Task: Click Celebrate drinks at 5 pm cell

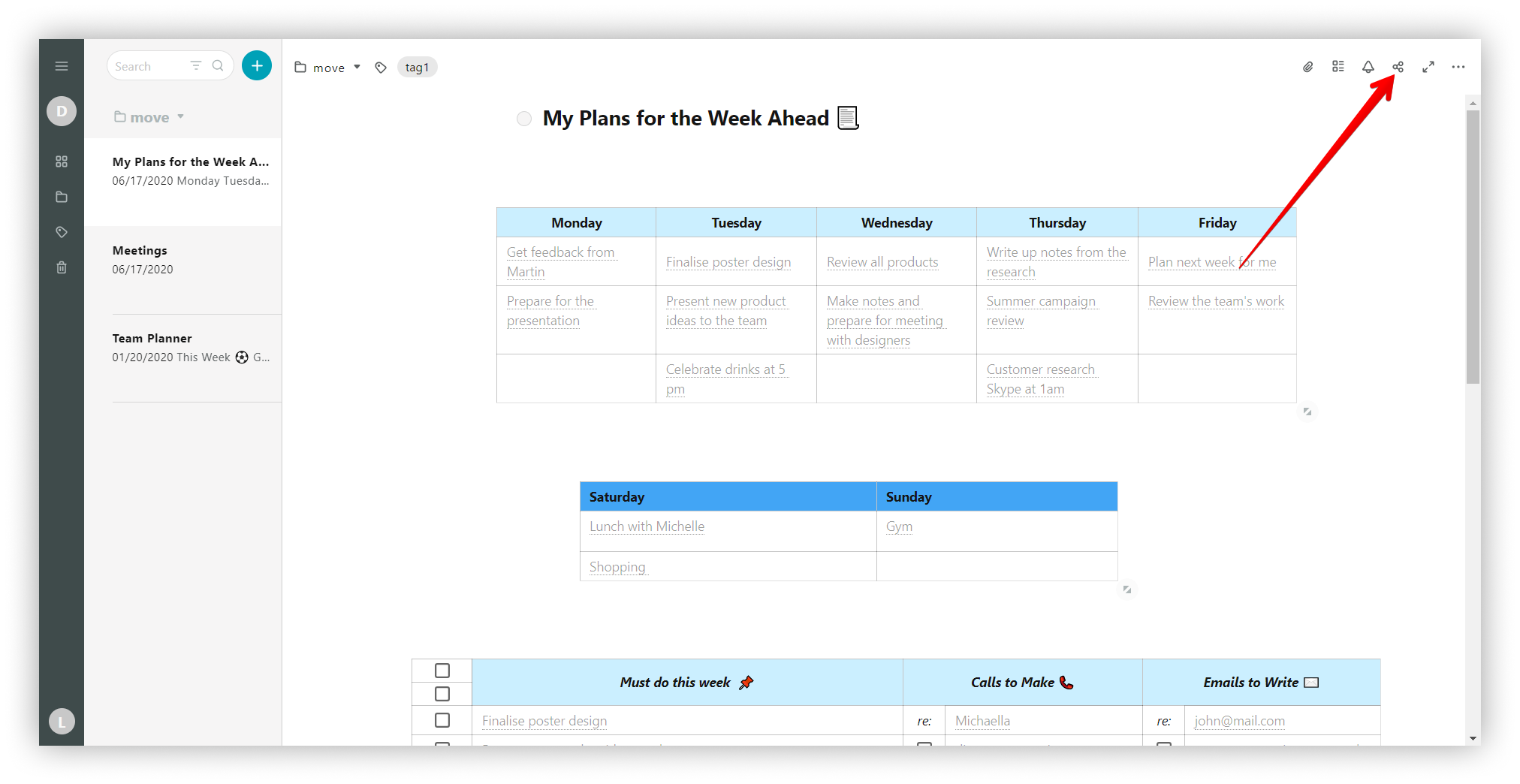Action: (x=736, y=378)
